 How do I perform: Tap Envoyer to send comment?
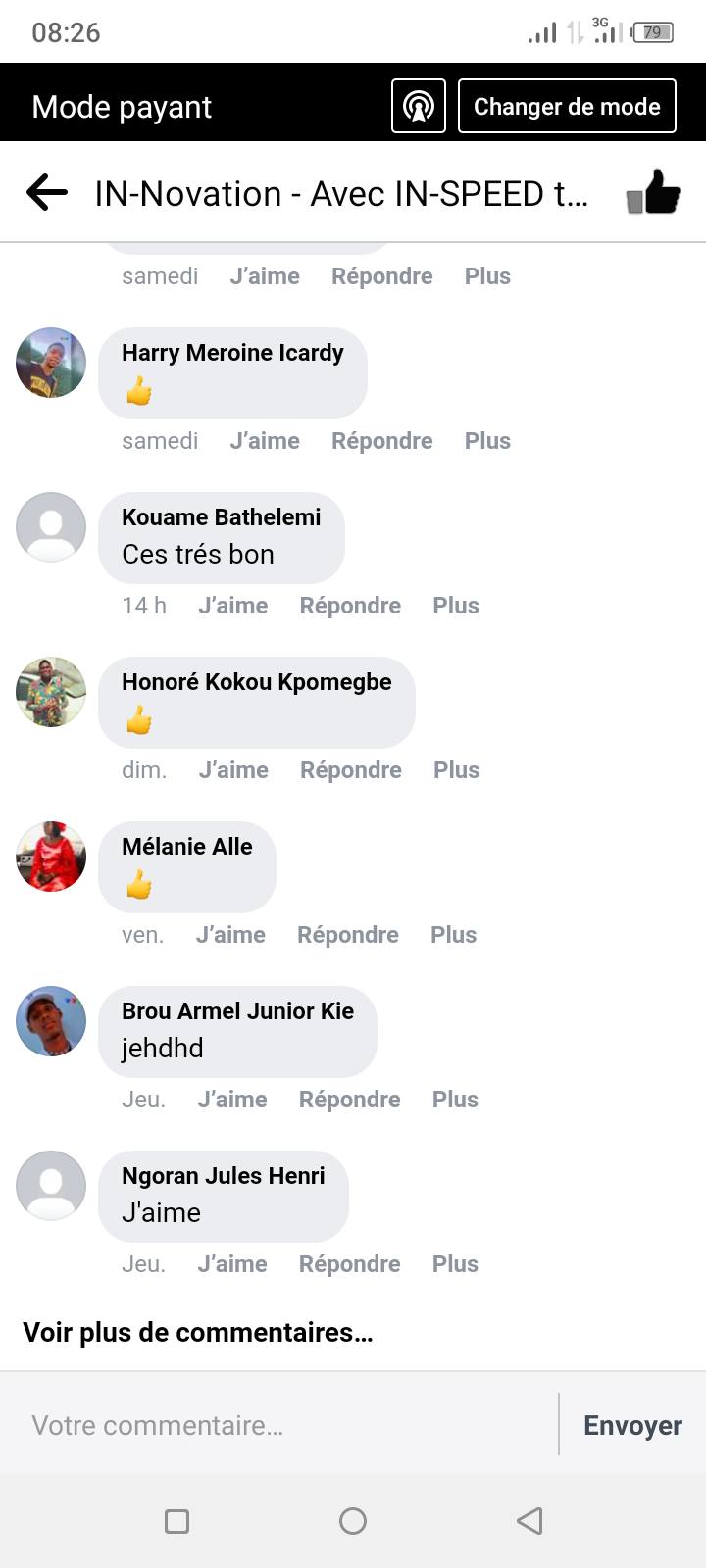(x=632, y=1425)
